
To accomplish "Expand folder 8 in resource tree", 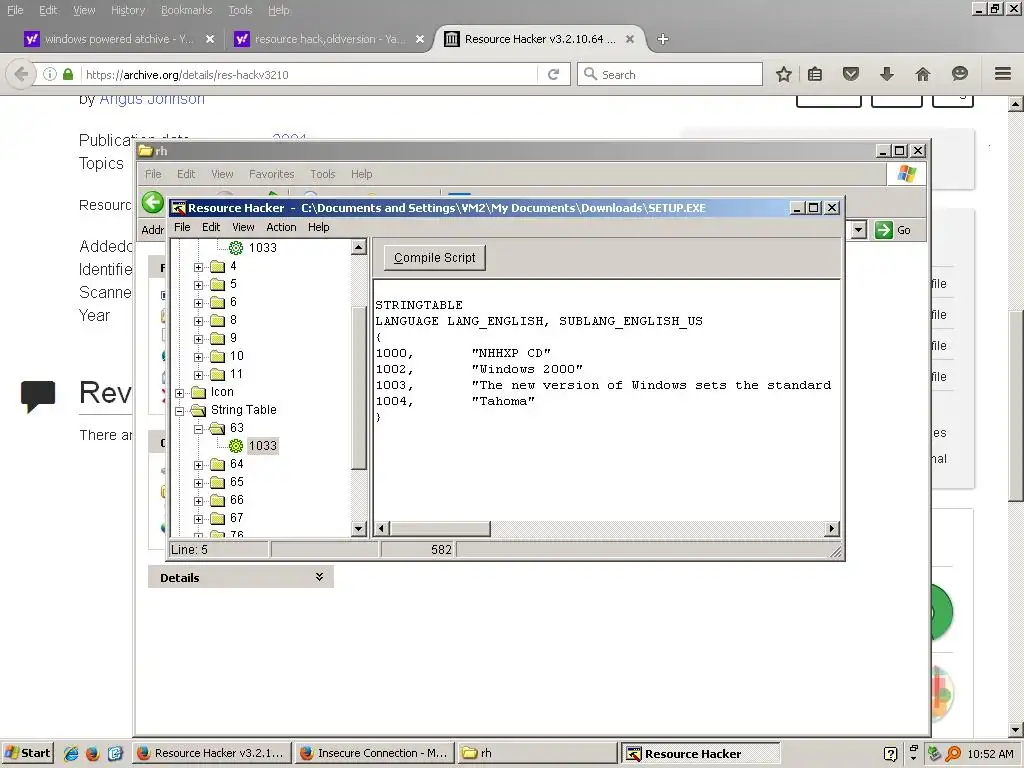I will [x=199, y=321].
